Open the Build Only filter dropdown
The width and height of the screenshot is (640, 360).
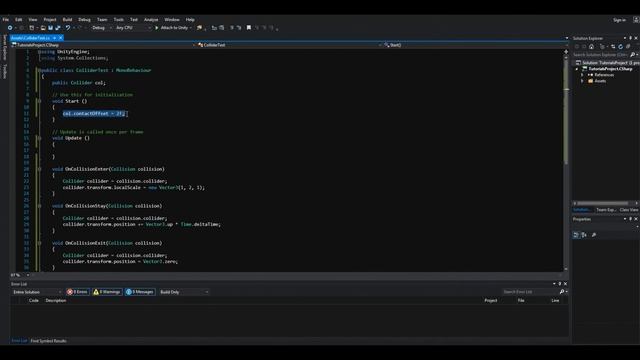point(184,292)
